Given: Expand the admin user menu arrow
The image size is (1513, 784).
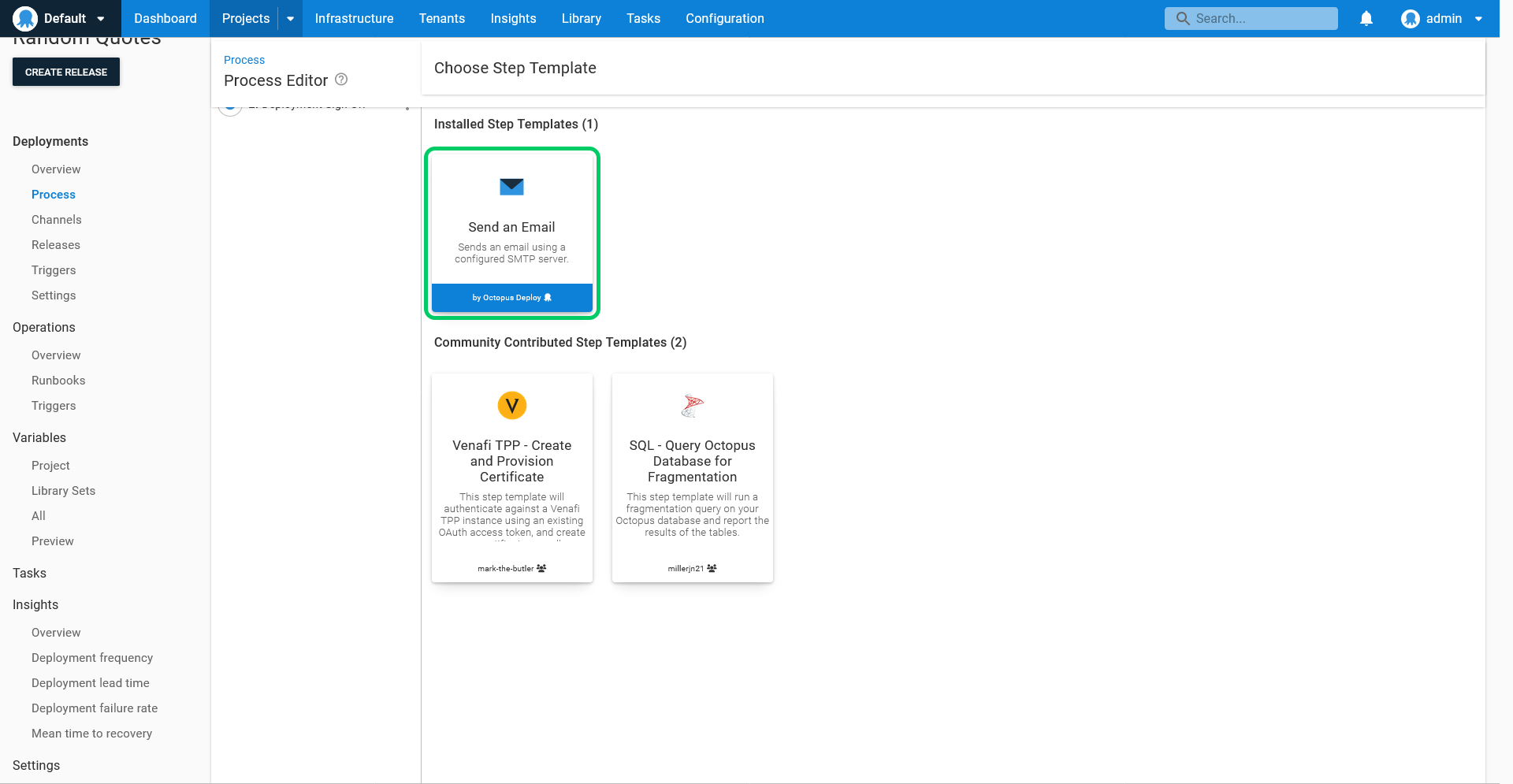Looking at the screenshot, I should pyautogui.click(x=1478, y=19).
